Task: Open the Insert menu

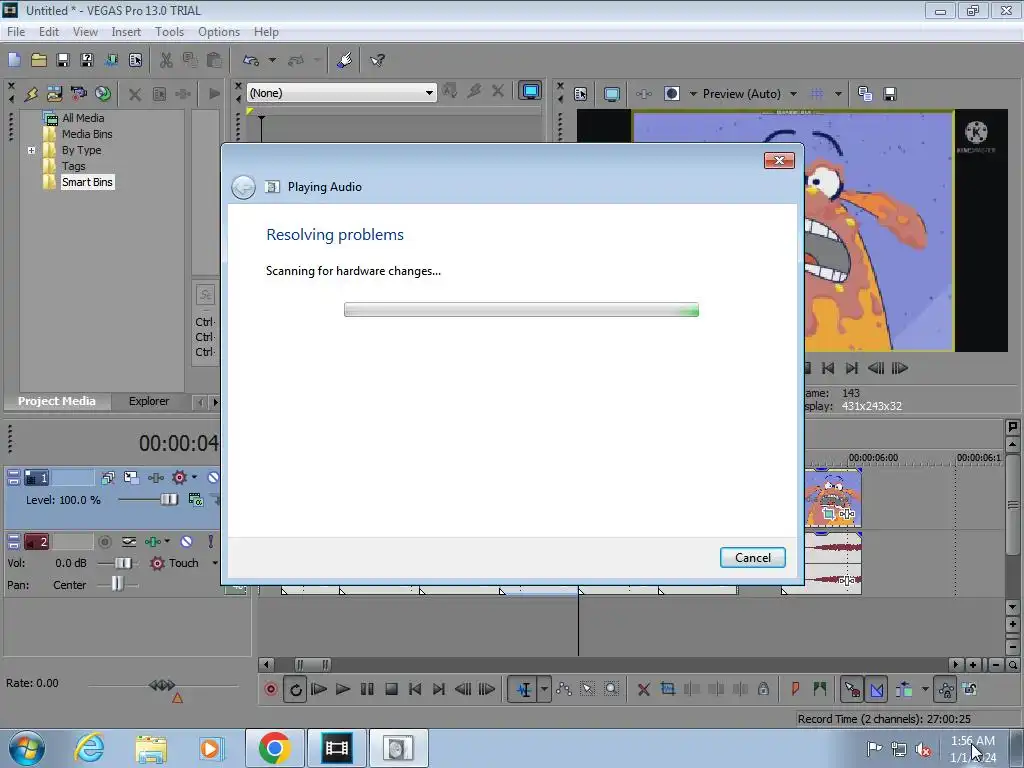Action: tap(126, 31)
